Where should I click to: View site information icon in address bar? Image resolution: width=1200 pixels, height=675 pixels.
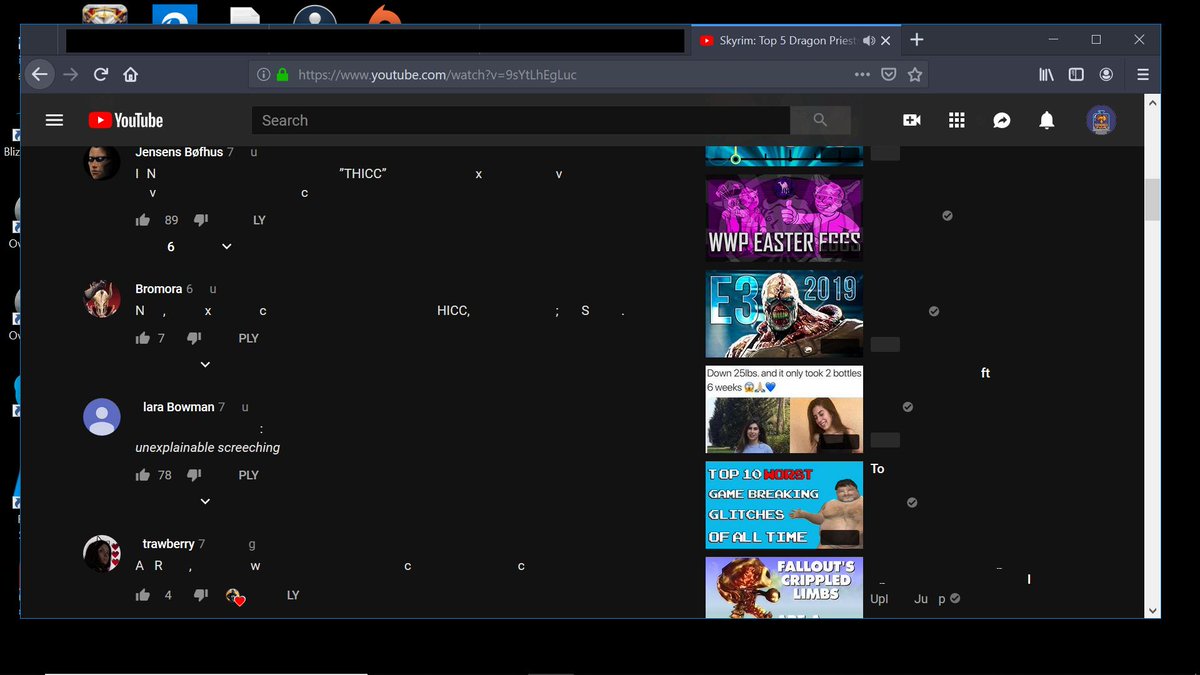[263, 74]
